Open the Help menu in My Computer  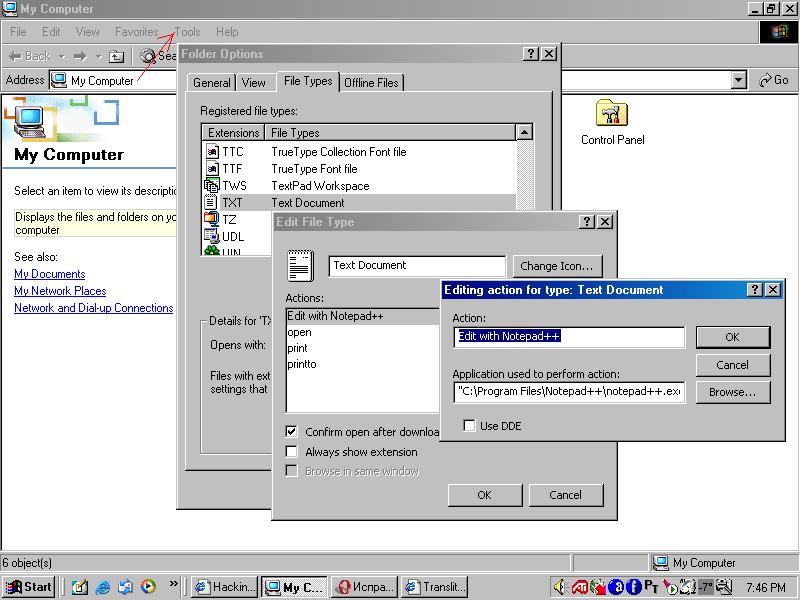227,32
